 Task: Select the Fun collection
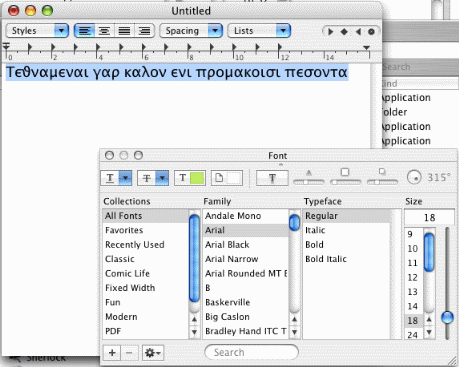pyautogui.click(x=146, y=302)
